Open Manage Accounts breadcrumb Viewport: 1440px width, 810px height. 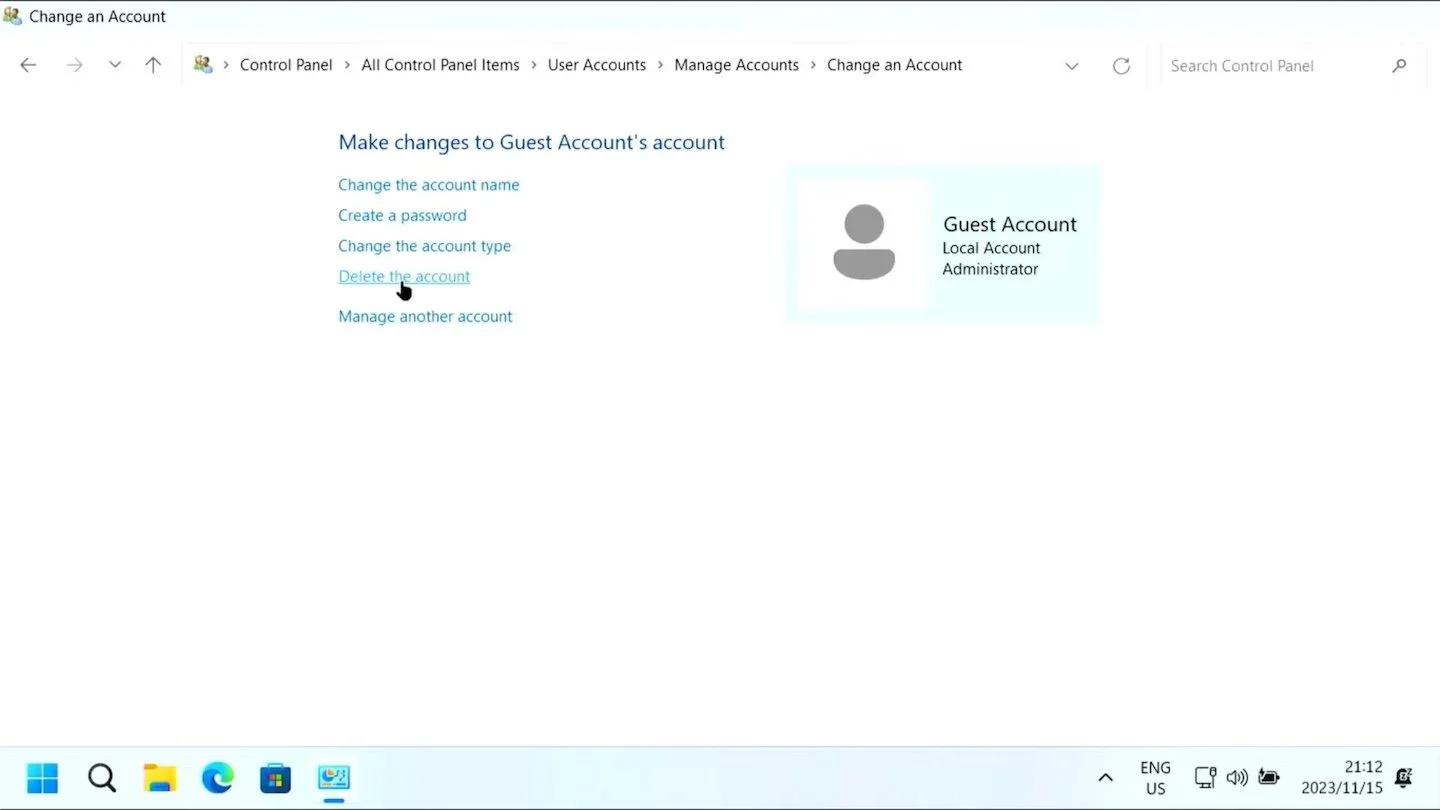[736, 65]
